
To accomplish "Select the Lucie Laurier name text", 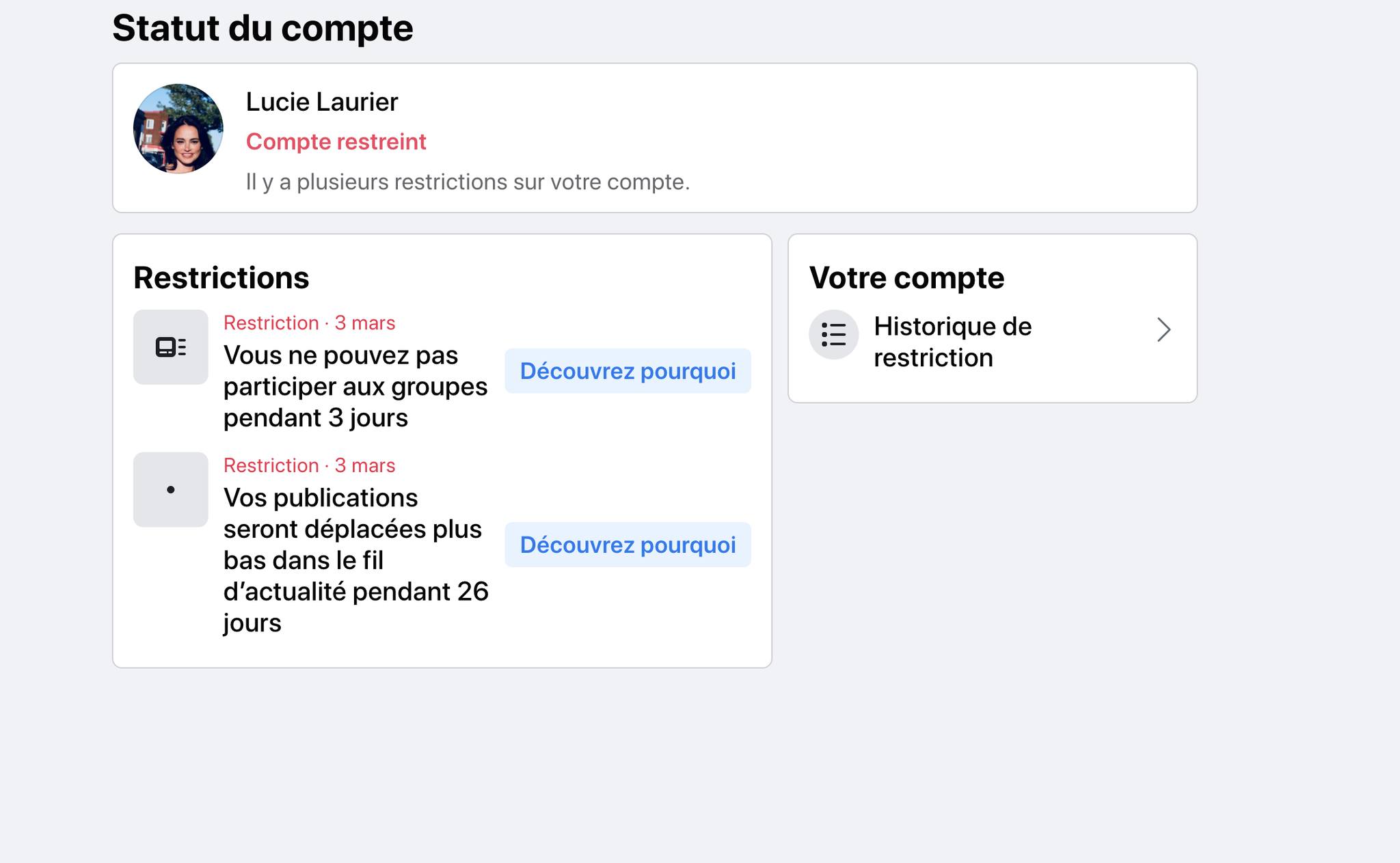I will click(321, 102).
